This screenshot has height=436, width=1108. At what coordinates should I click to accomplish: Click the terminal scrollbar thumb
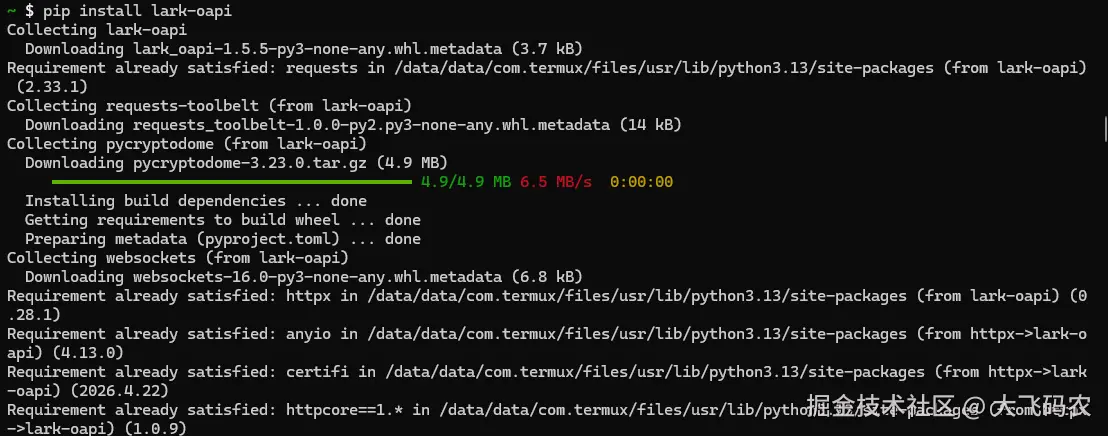tap(1103, 127)
